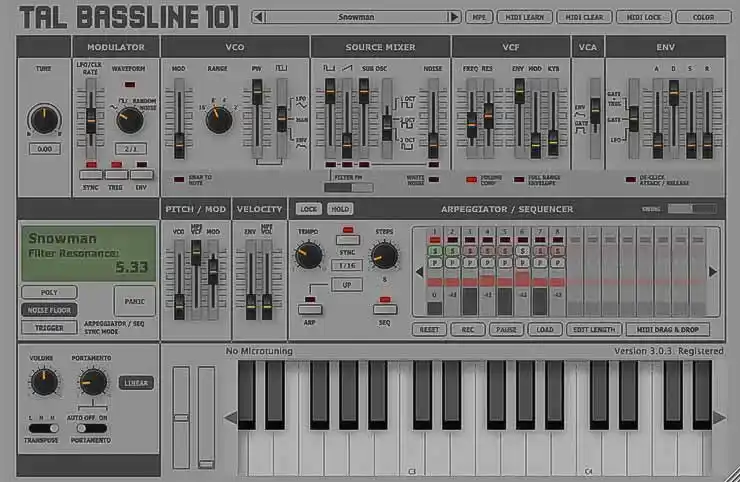Disable Volume Comp in the VCF
The height and width of the screenshot is (482, 740).
[x=471, y=180]
